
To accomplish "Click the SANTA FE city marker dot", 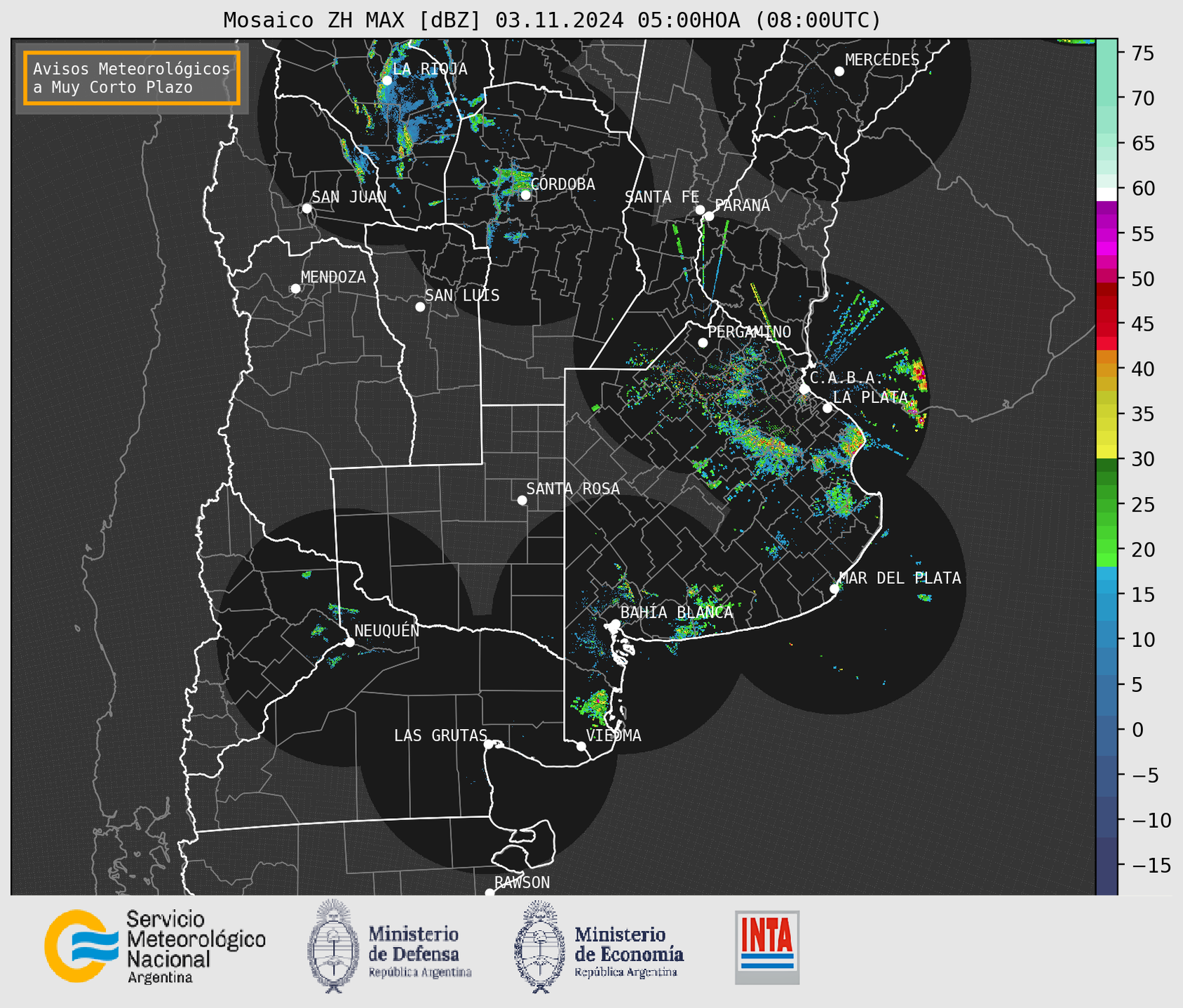I will click(700, 210).
